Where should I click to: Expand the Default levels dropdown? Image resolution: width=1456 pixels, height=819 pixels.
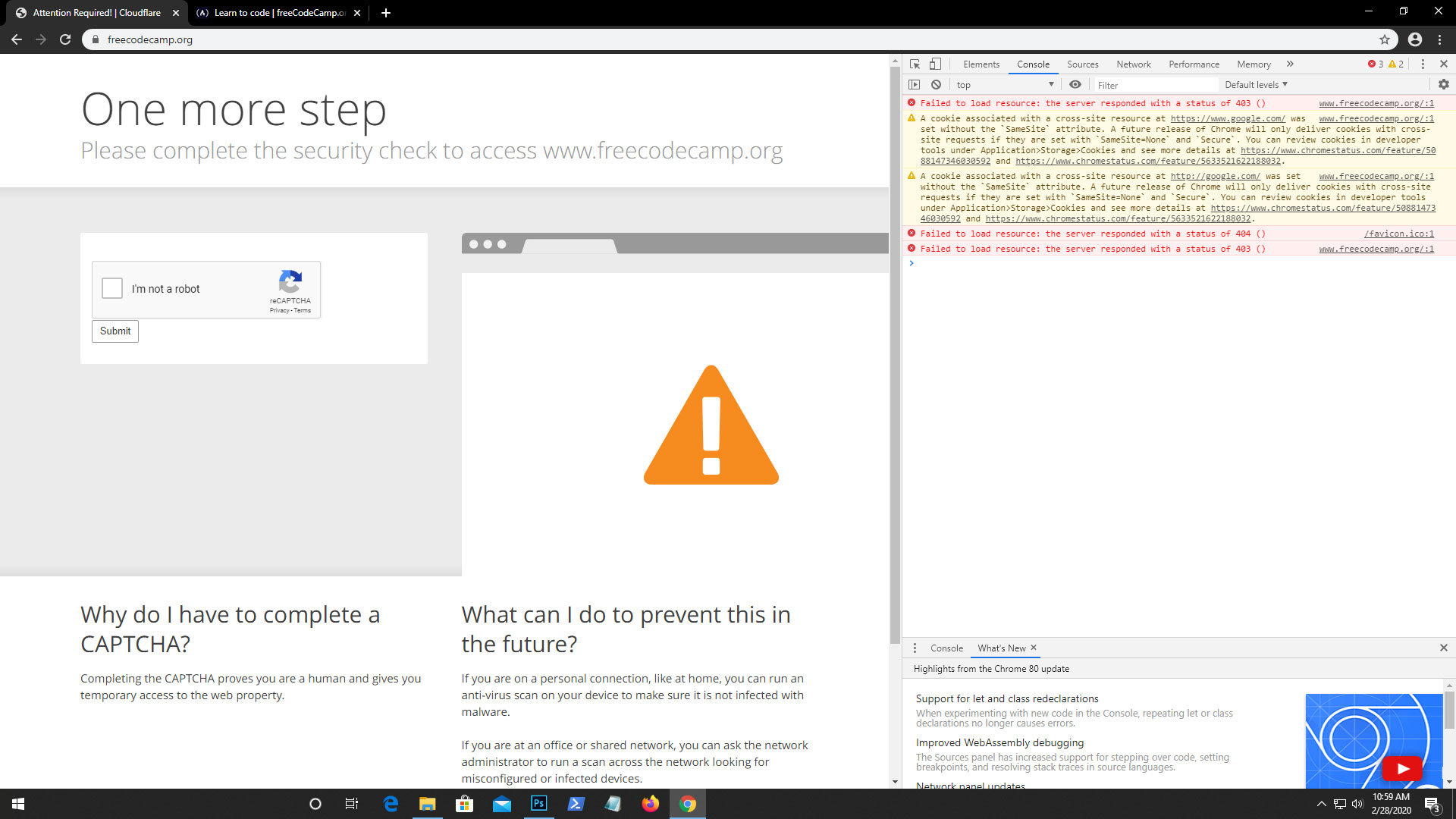pyautogui.click(x=1256, y=85)
